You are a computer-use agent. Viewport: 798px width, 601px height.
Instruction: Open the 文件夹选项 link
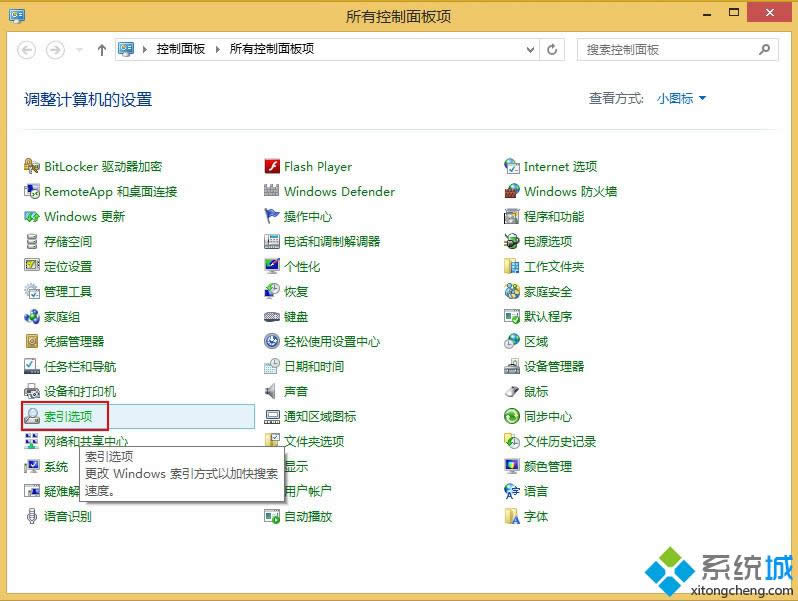[314, 441]
